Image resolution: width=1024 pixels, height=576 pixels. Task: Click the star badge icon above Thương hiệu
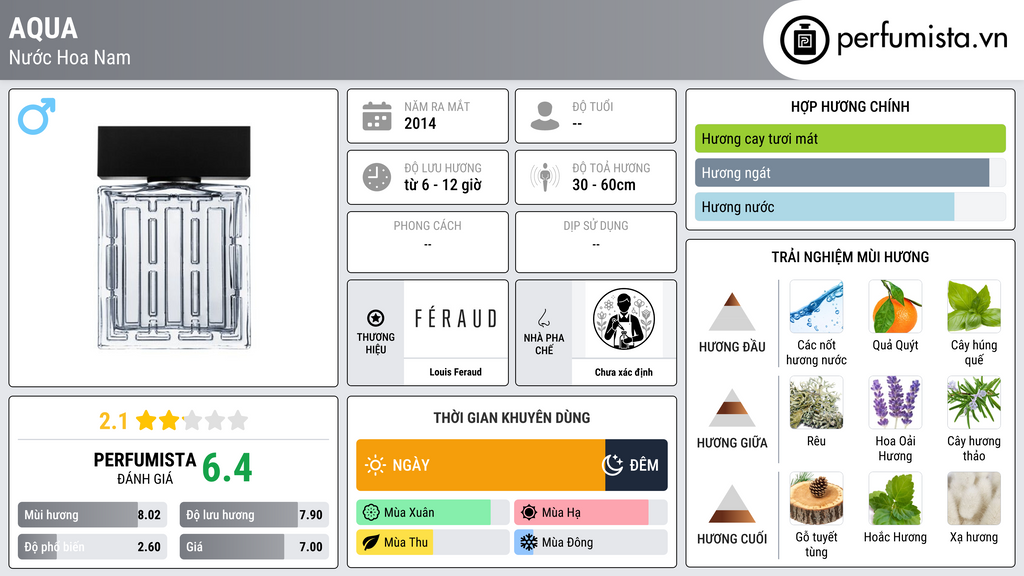[x=376, y=318]
